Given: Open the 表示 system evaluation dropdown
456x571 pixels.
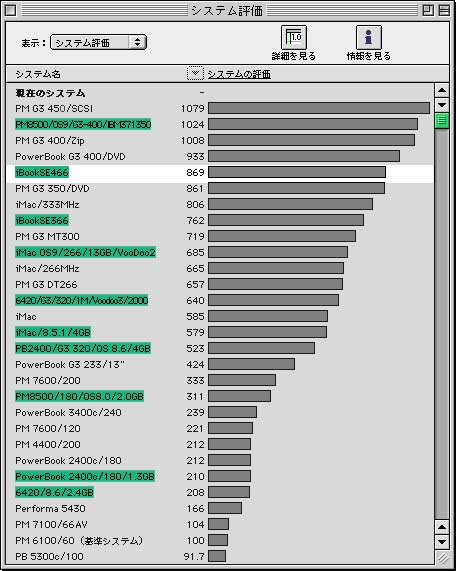Looking at the screenshot, I should [98, 43].
